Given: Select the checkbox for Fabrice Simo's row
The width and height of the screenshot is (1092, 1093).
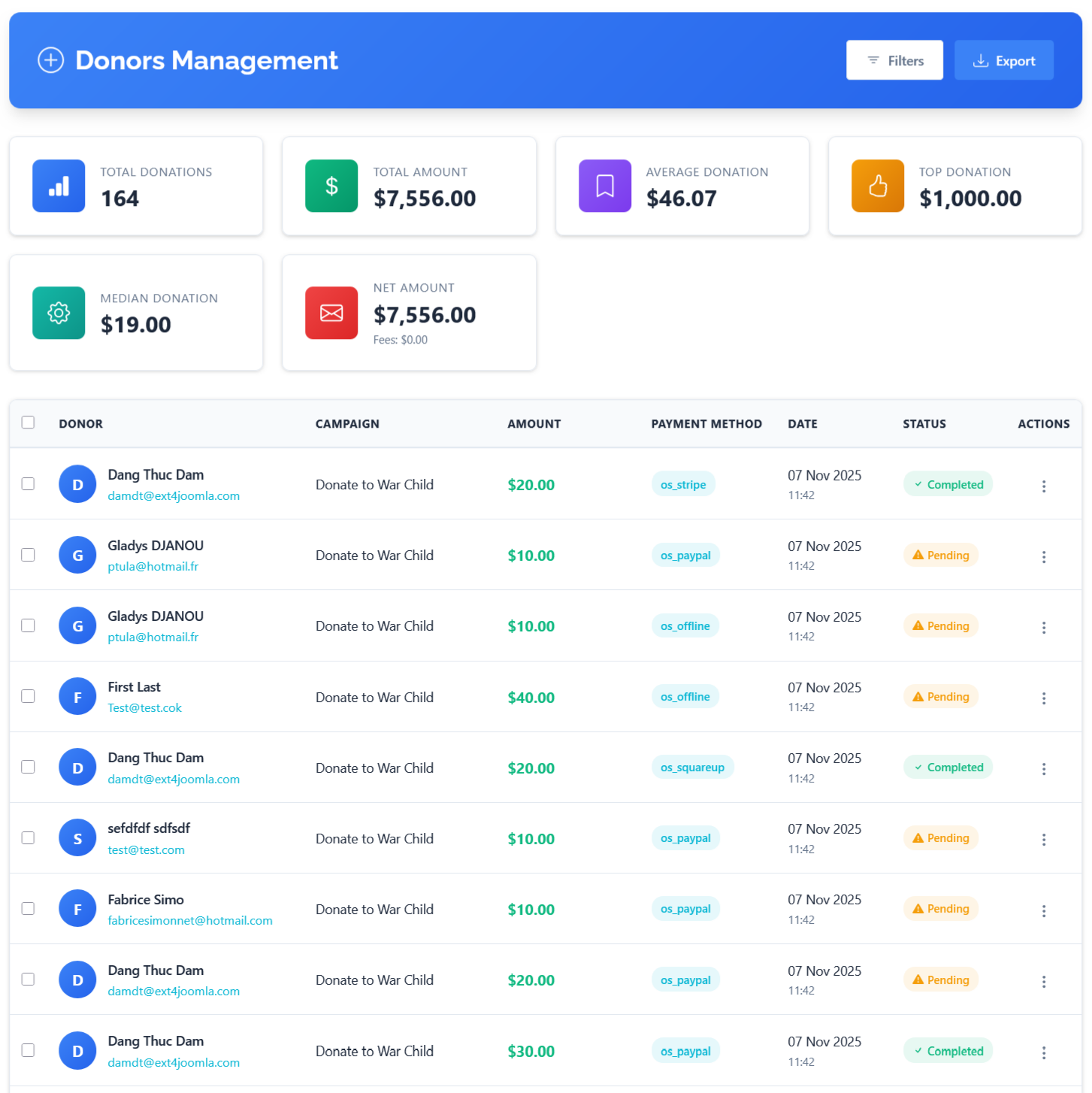Looking at the screenshot, I should (28, 908).
